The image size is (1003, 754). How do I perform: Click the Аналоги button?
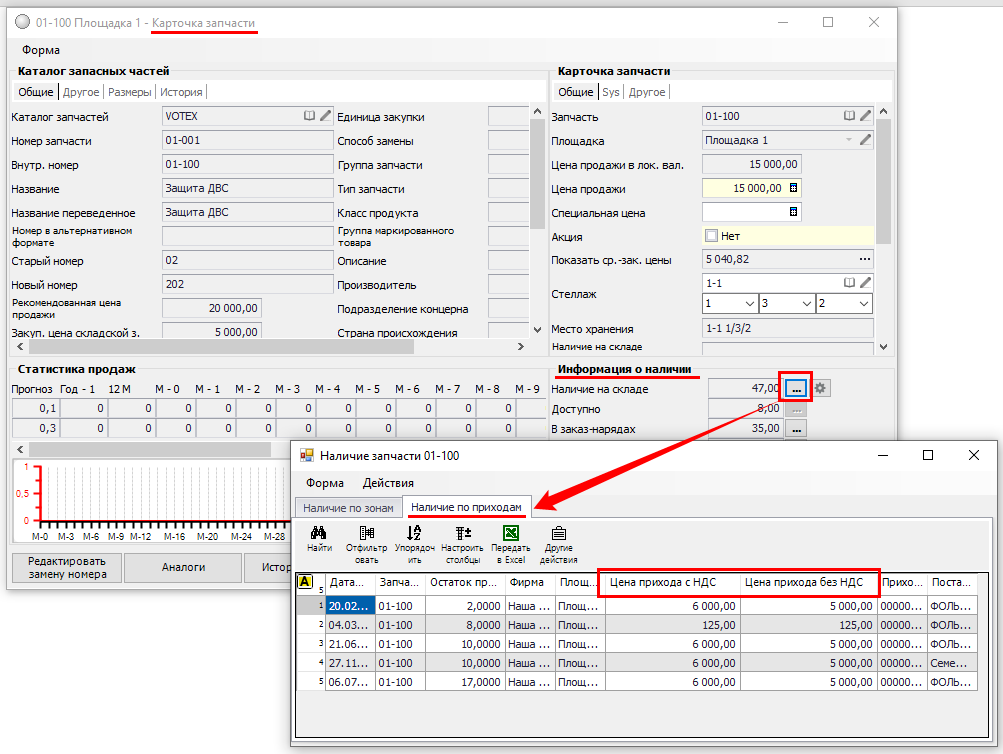tap(184, 567)
